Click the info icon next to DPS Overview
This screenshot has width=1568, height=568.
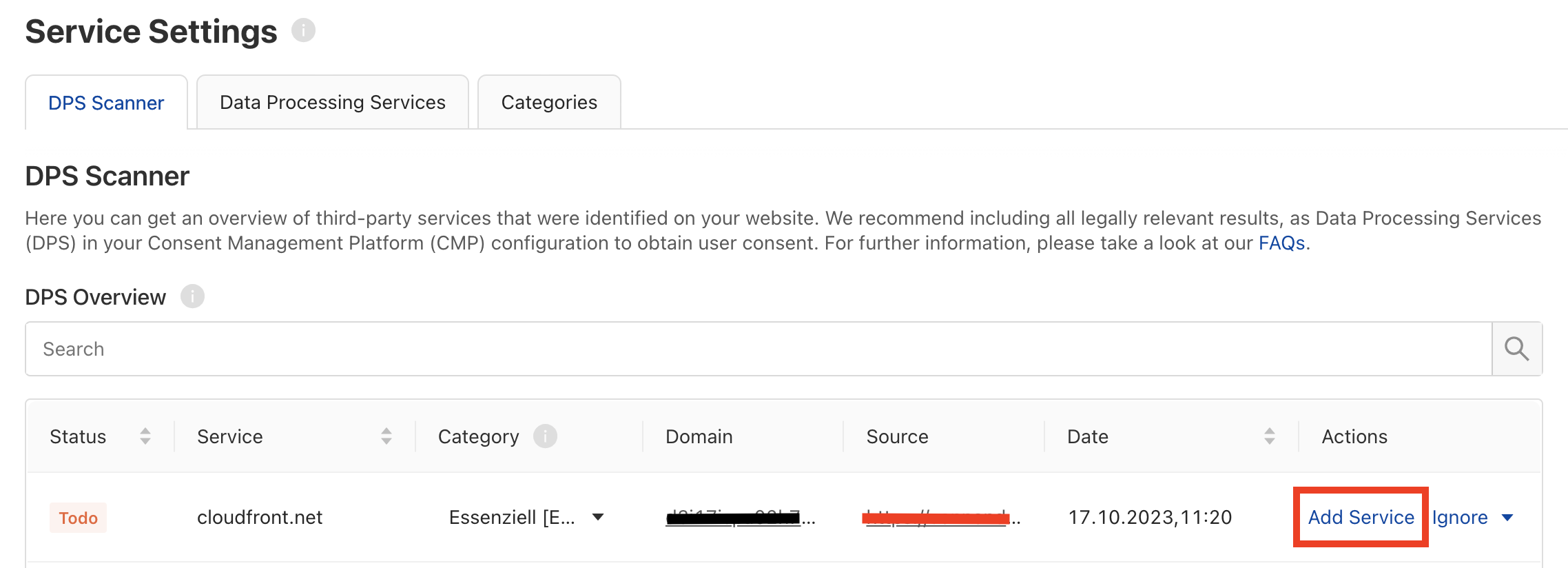pyautogui.click(x=194, y=296)
